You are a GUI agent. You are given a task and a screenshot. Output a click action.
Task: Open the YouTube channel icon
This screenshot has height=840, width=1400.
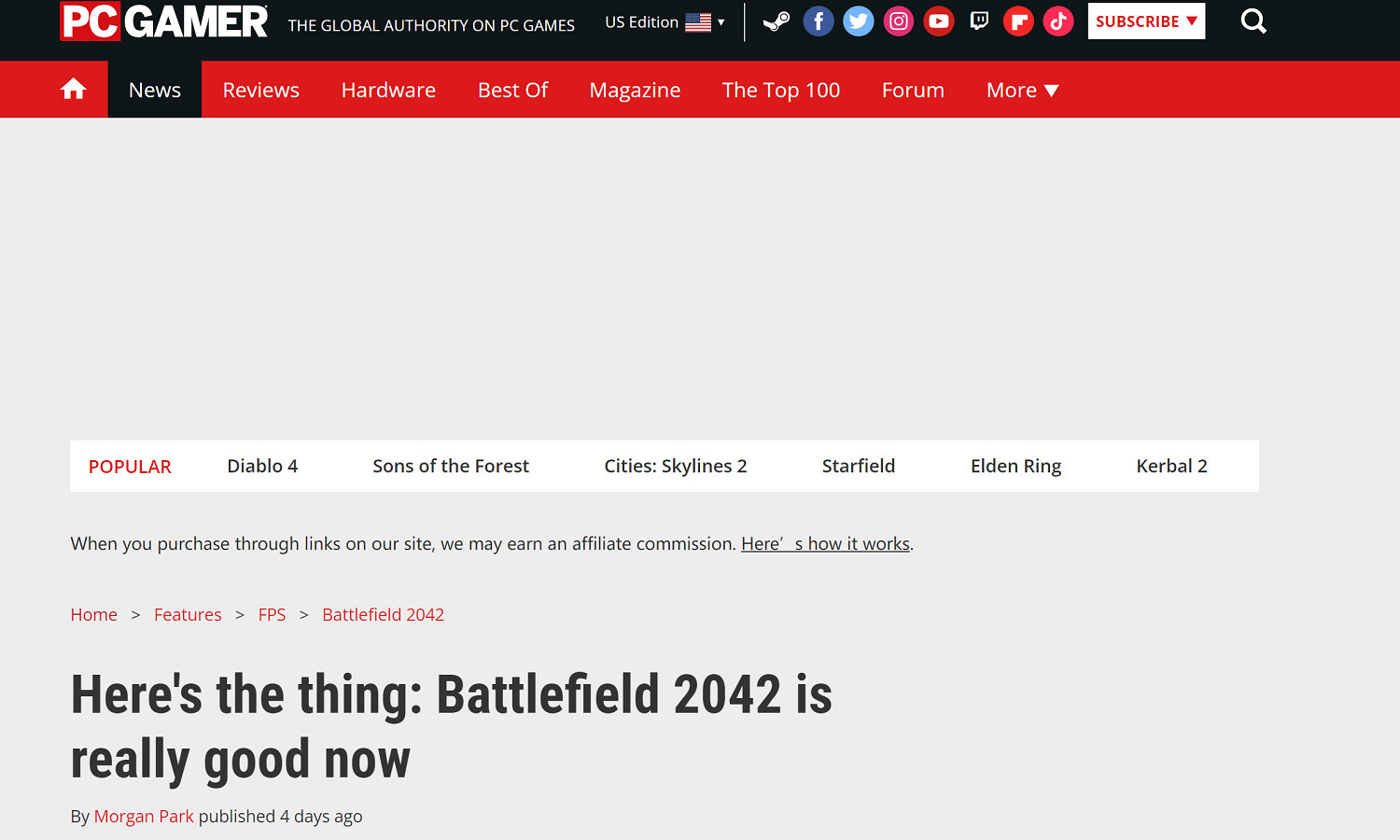pyautogui.click(x=938, y=21)
